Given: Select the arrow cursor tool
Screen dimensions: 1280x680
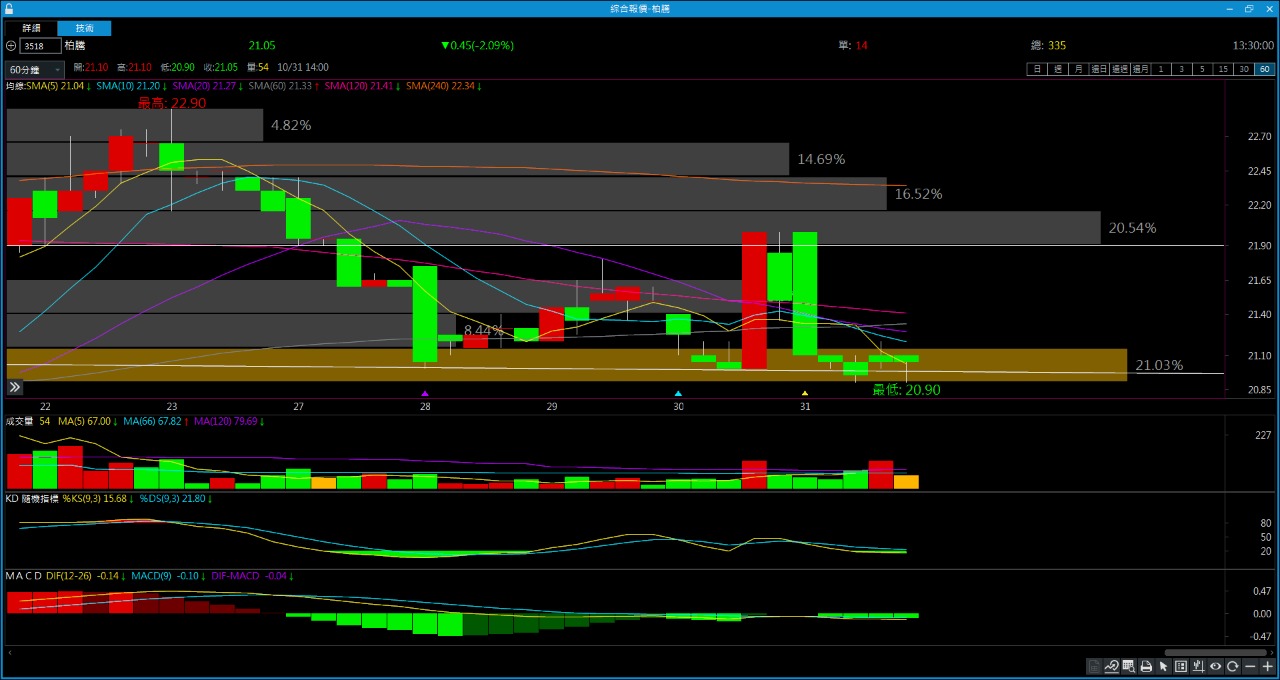Looking at the screenshot, I should [x=1163, y=666].
